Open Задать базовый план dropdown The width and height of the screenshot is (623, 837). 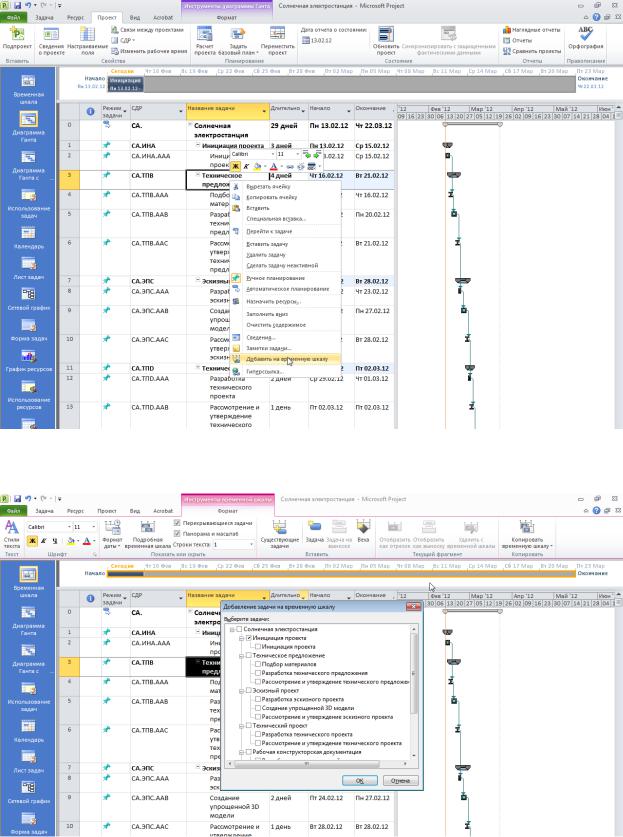pyautogui.click(x=238, y=41)
